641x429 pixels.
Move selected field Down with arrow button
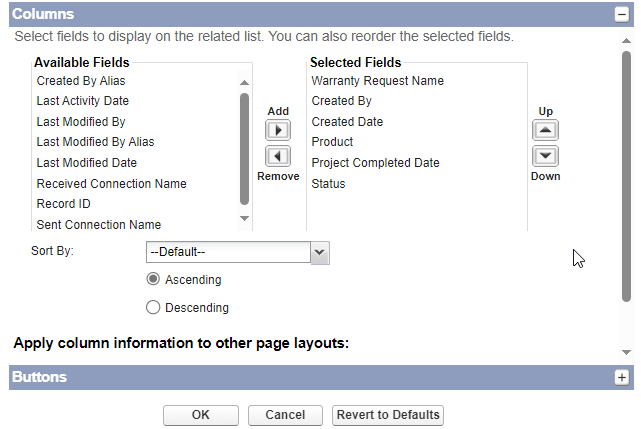point(545,156)
